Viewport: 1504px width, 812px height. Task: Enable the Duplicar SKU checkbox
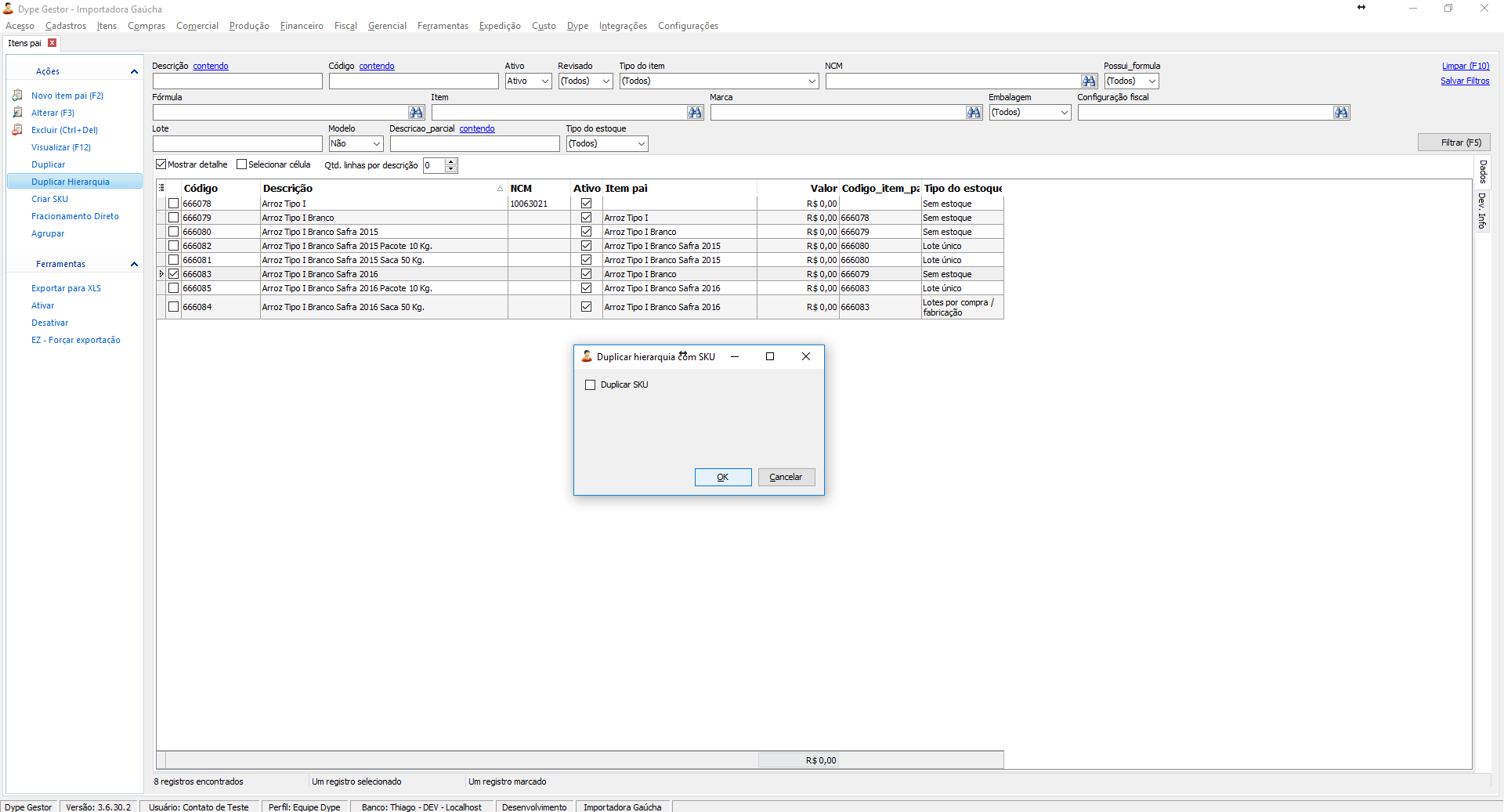click(591, 385)
